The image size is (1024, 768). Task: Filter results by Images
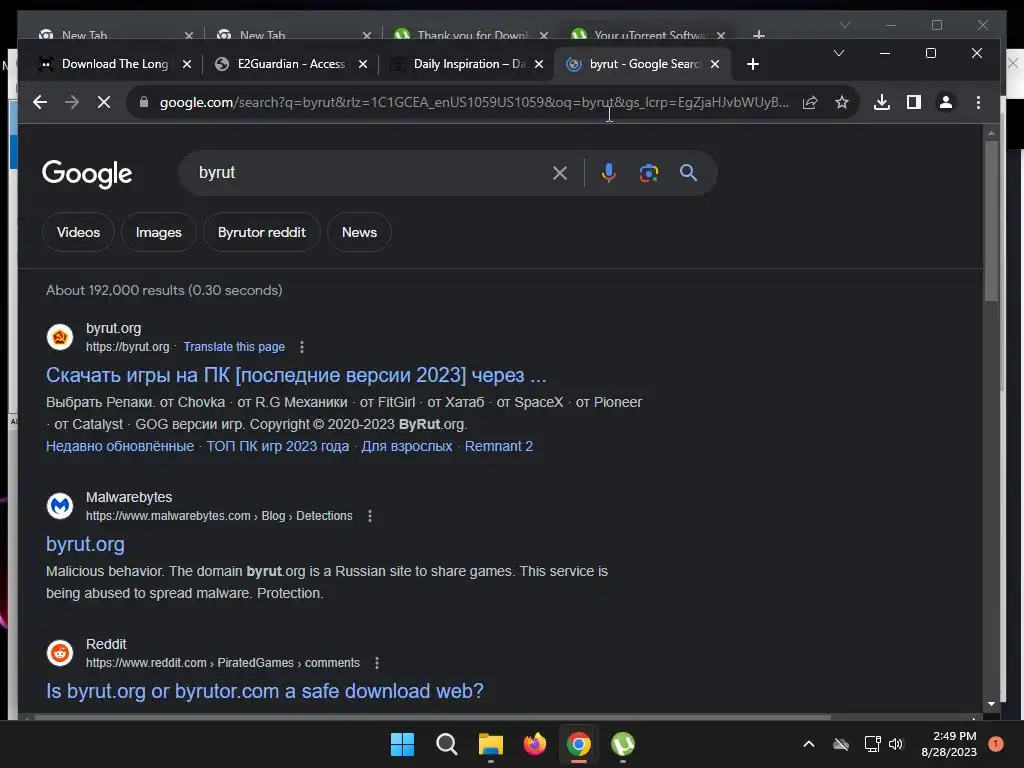click(159, 232)
